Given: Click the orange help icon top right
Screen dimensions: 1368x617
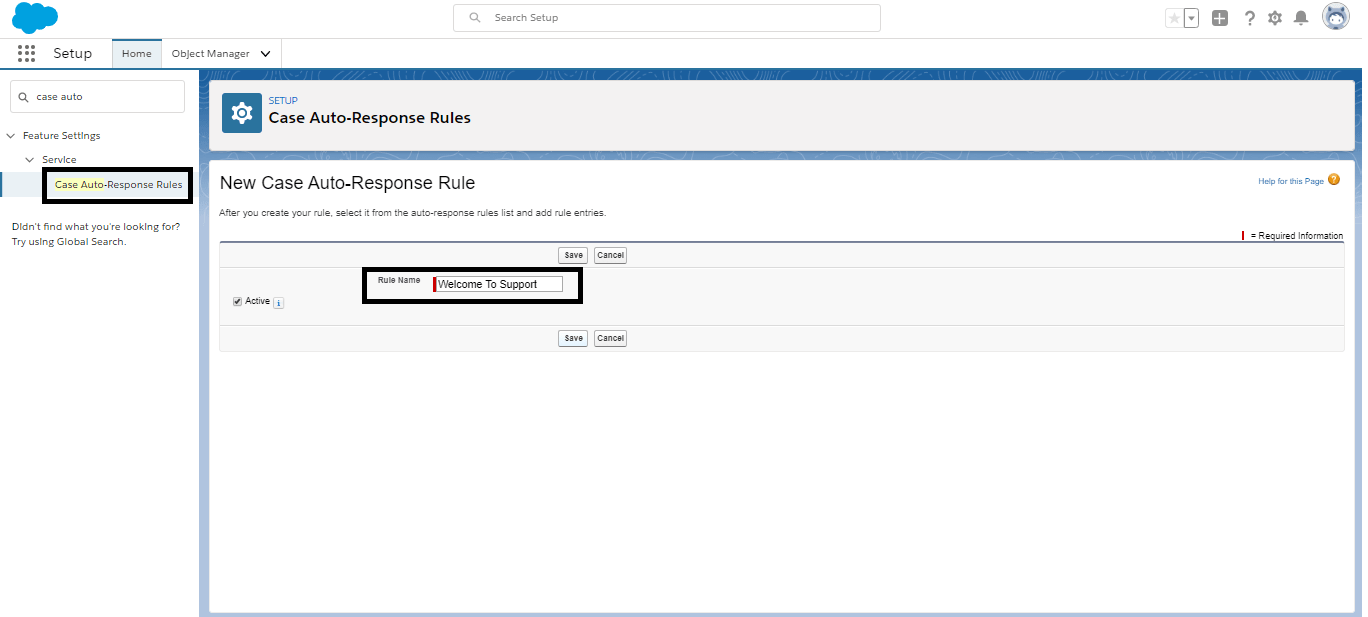Looking at the screenshot, I should pyautogui.click(x=1335, y=180).
